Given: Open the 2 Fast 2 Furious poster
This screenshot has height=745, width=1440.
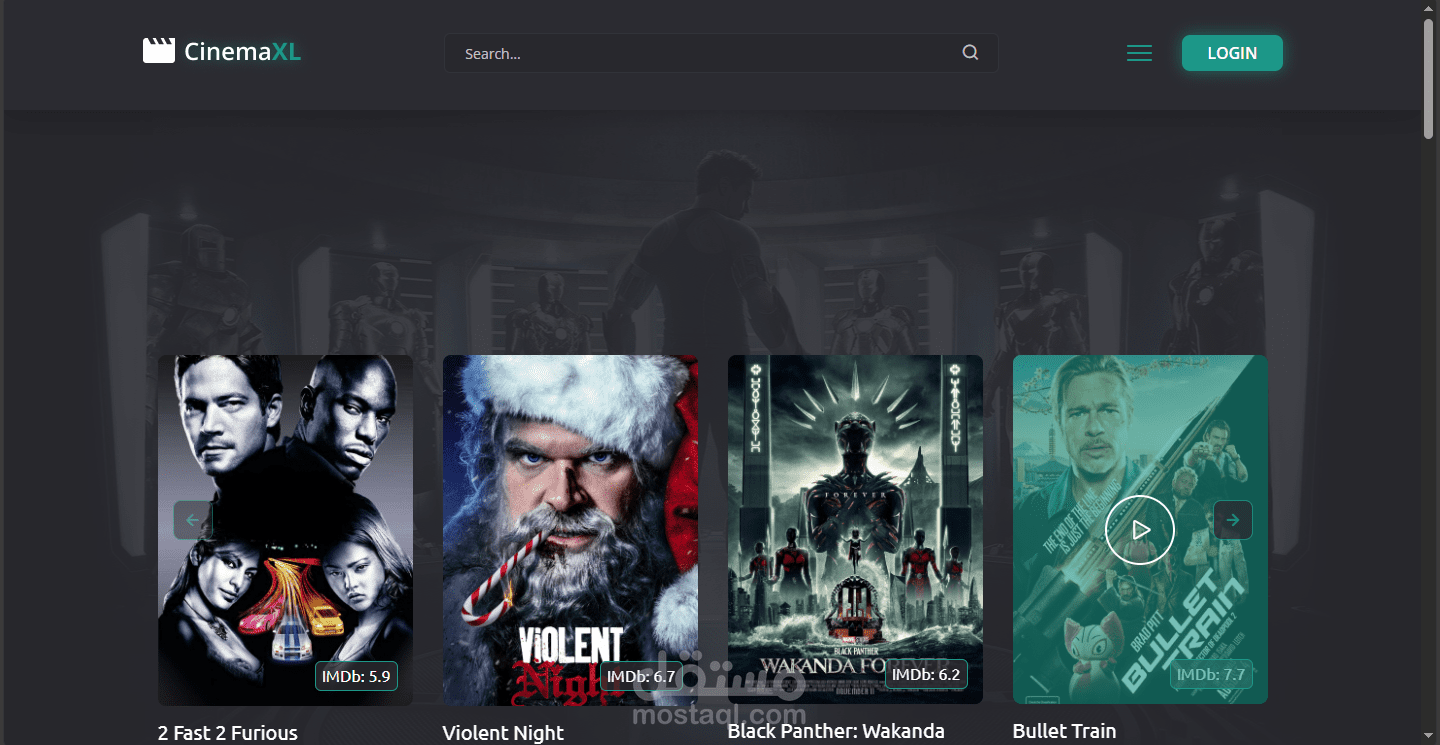Looking at the screenshot, I should [x=285, y=530].
